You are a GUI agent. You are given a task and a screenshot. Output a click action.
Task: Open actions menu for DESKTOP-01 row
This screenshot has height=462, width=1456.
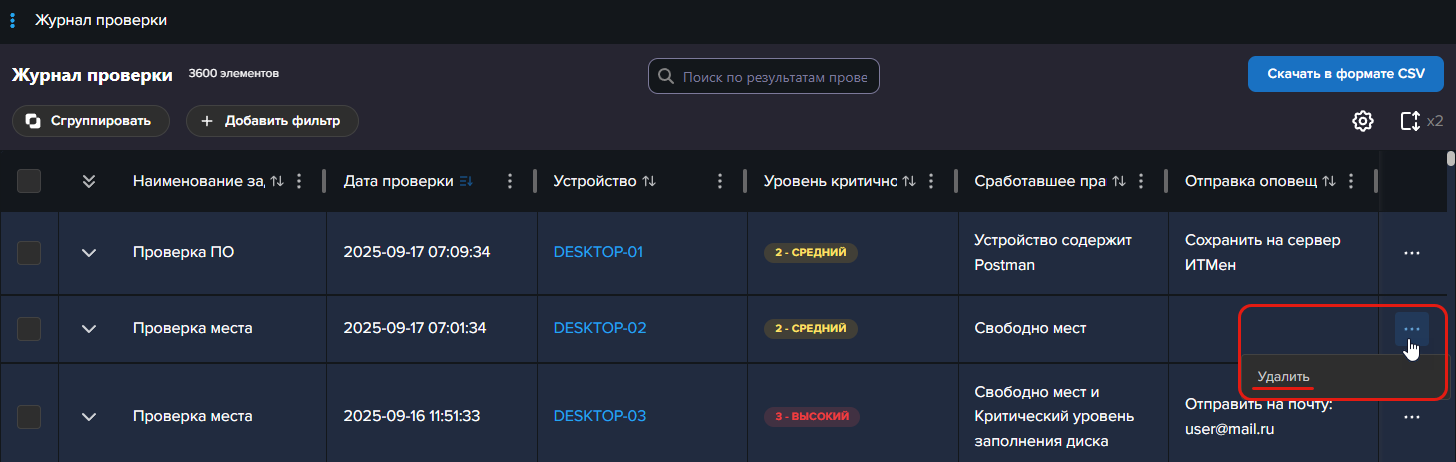pyautogui.click(x=1411, y=253)
